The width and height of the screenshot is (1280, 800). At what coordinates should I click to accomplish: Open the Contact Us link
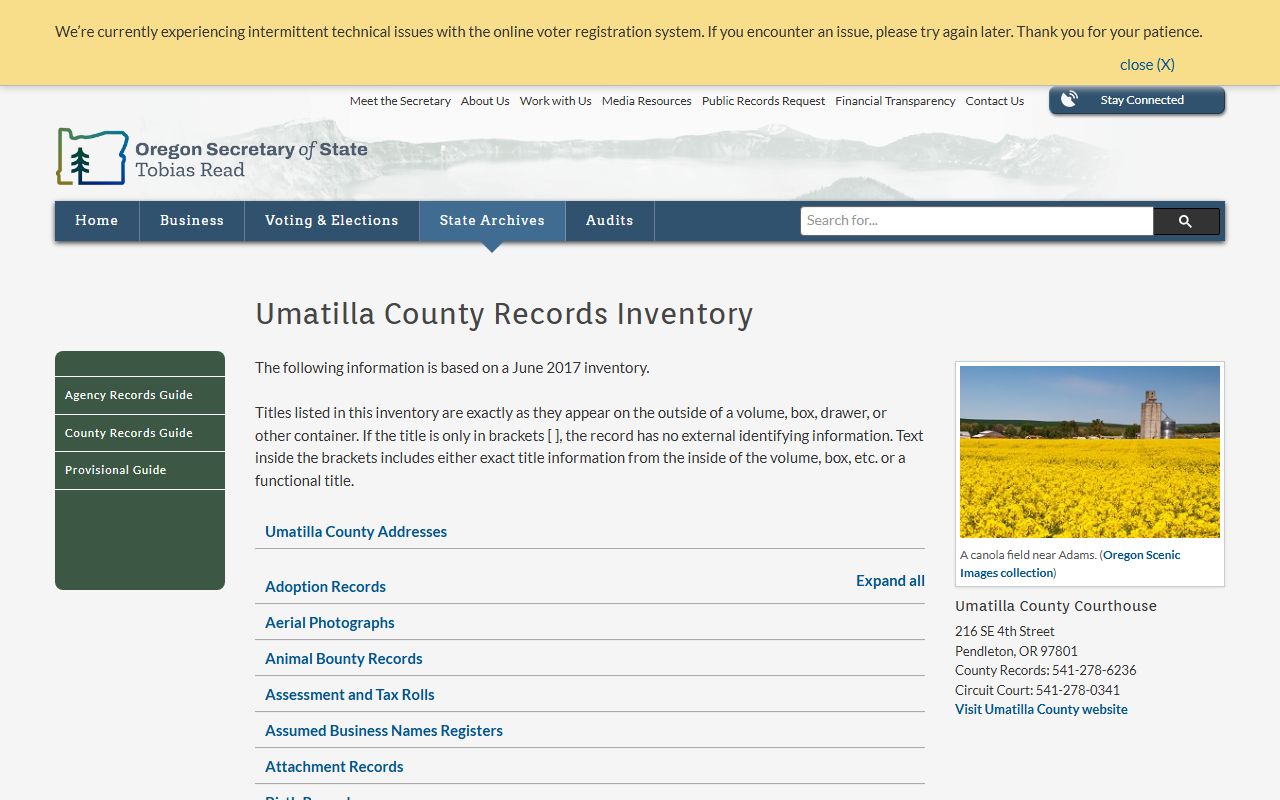(x=995, y=101)
